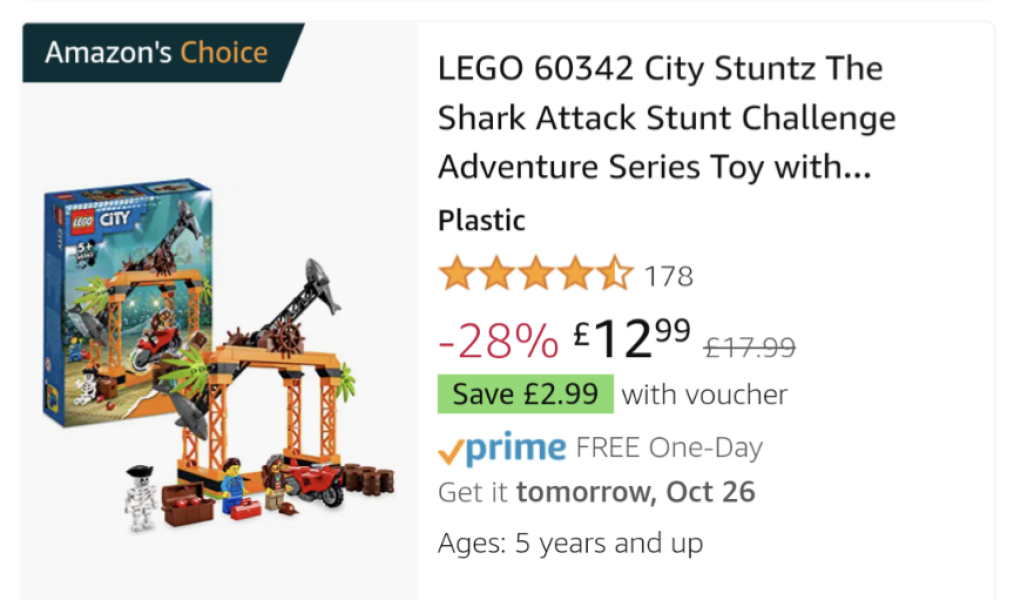Click the orange Prime checkmark icon
Image resolution: width=1014 pixels, height=600 pixels.
pos(452,452)
